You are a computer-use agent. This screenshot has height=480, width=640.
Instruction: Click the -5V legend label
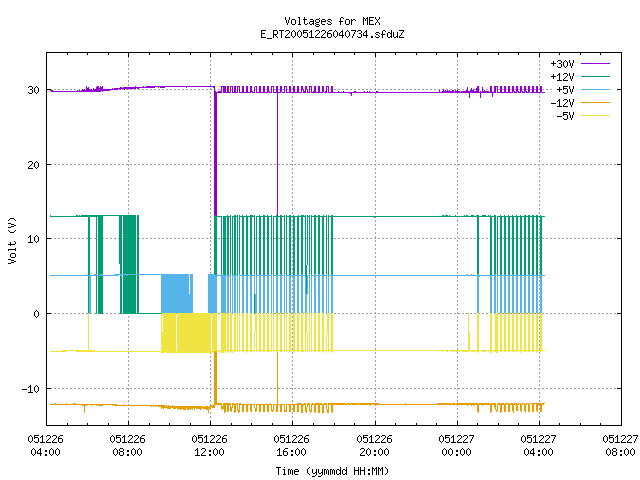point(565,116)
